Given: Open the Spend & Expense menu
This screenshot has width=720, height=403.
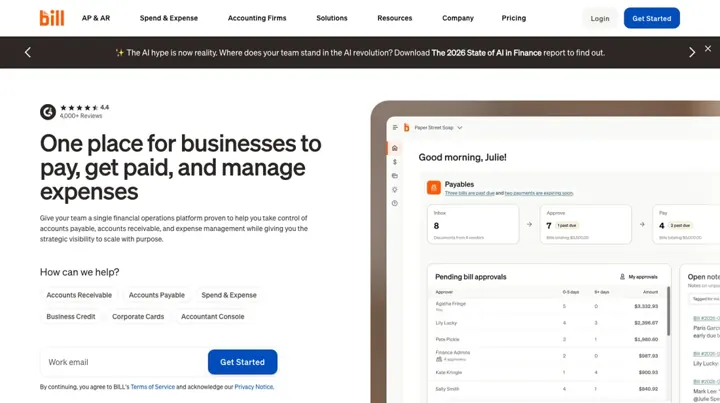Looking at the screenshot, I should pos(169,18).
